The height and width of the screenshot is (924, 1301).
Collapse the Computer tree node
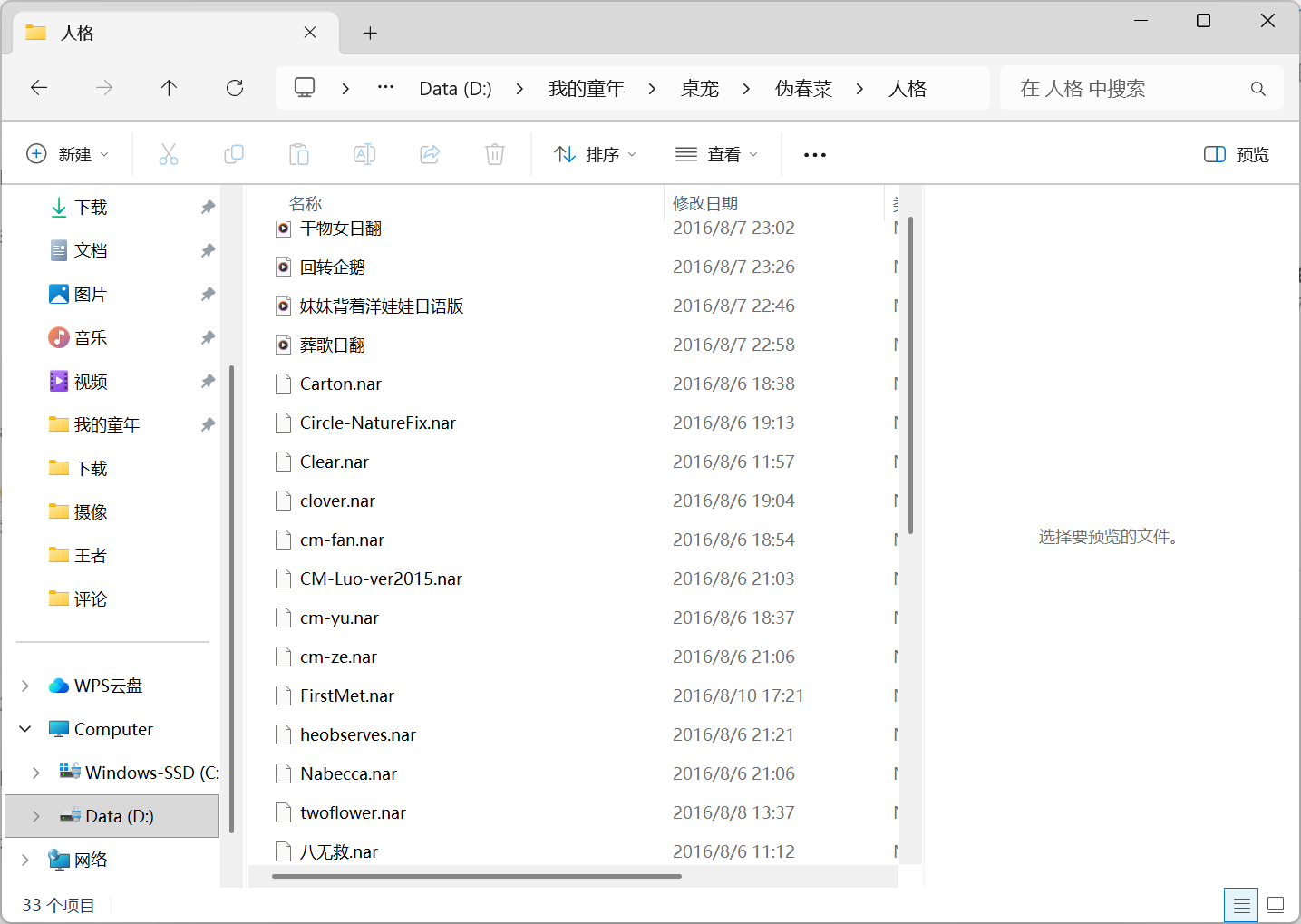[x=25, y=729]
